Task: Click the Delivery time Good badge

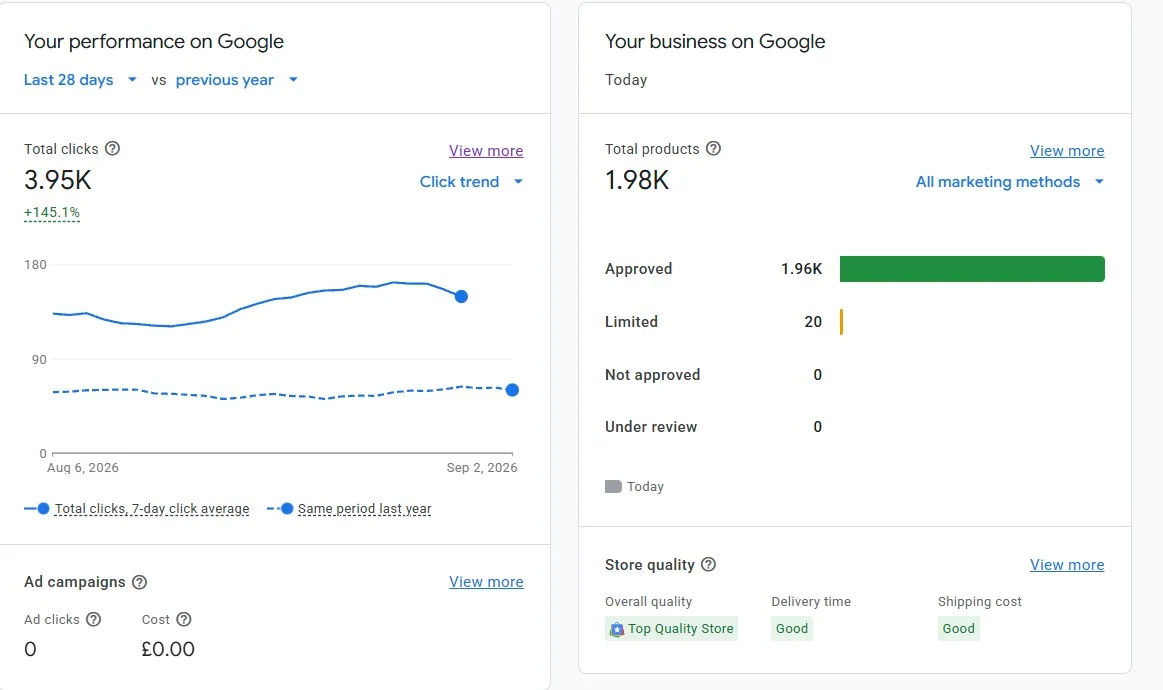Action: click(x=791, y=629)
